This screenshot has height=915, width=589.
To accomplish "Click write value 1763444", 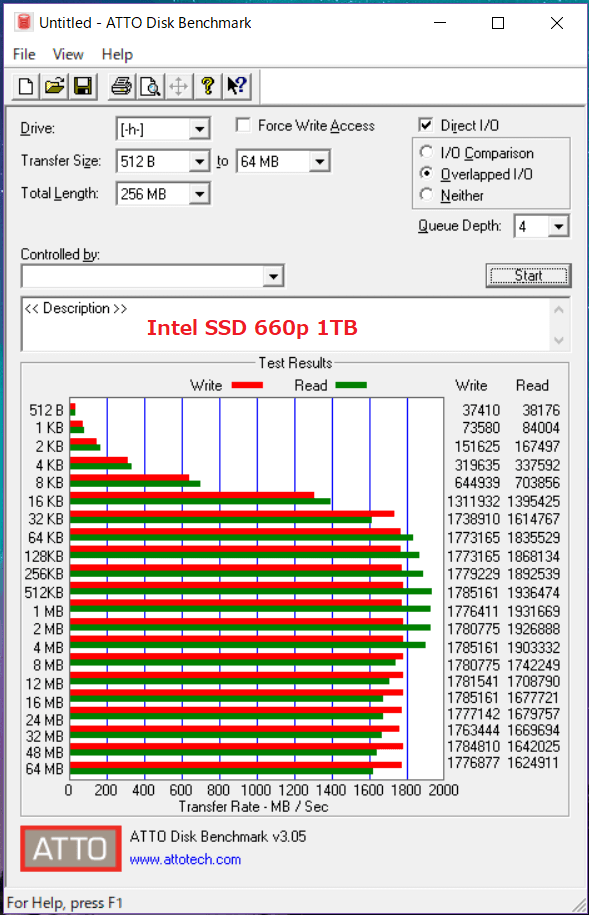I will tap(473, 730).
